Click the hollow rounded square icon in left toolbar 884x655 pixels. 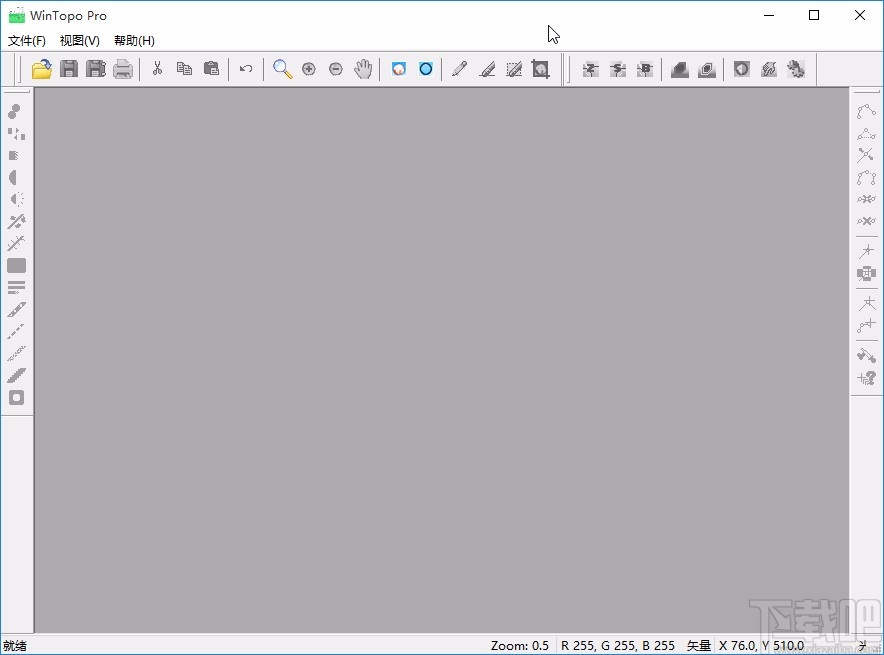(16, 398)
